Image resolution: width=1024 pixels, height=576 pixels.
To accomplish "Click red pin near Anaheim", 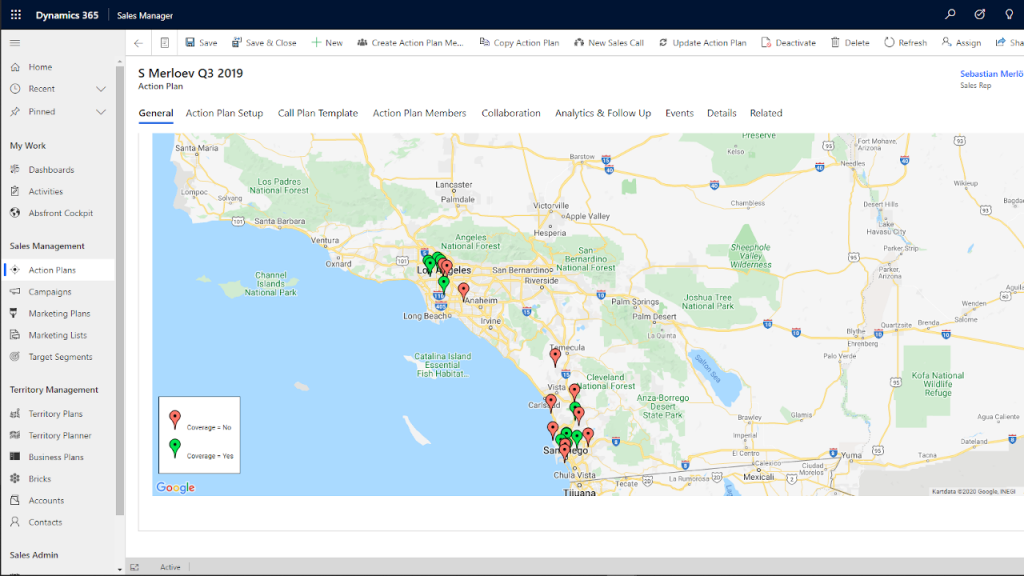I will (464, 291).
